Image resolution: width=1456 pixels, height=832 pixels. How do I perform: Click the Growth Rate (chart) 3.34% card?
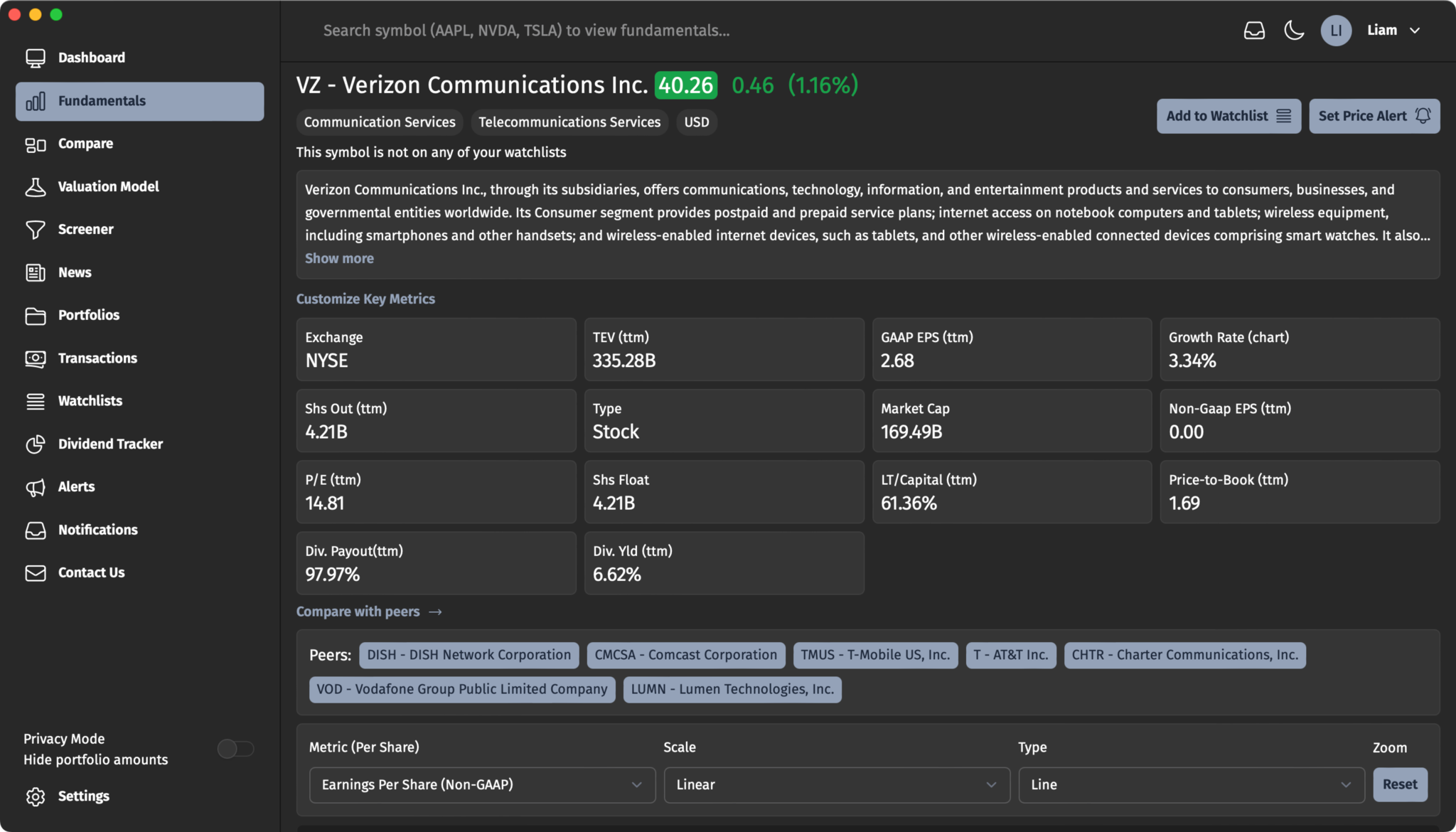coord(1300,350)
